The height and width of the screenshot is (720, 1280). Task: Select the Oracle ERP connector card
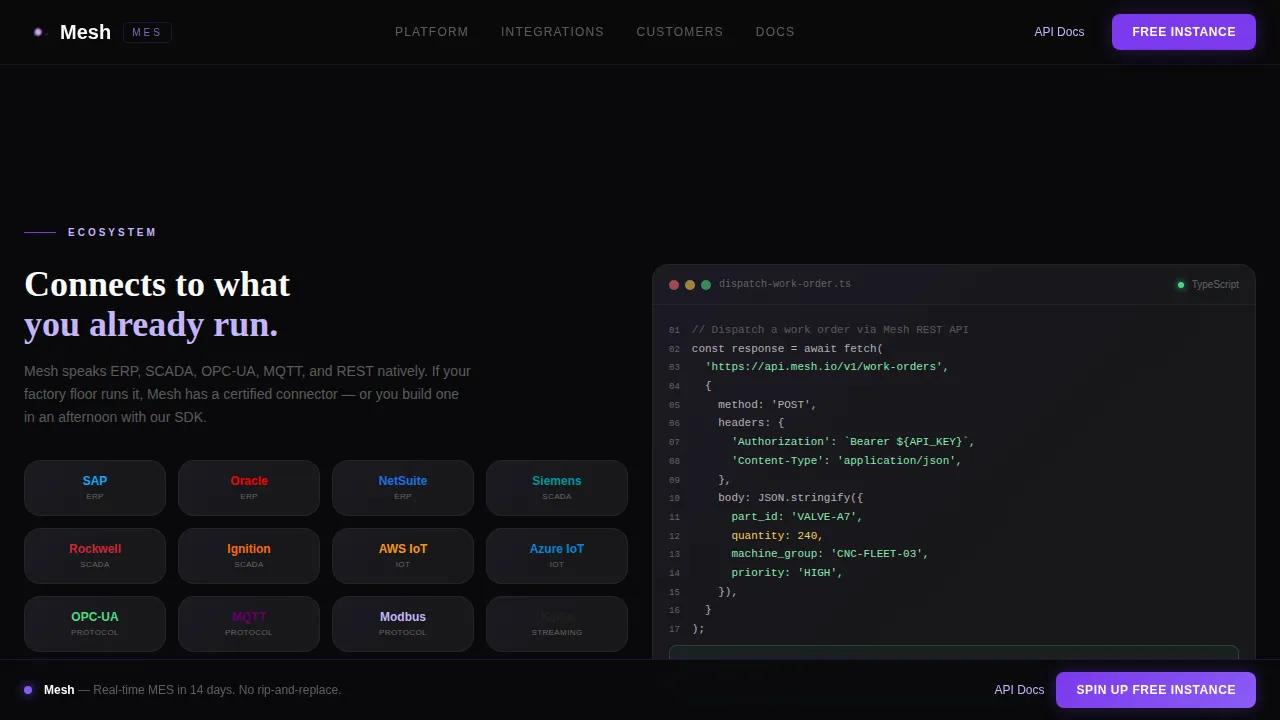(x=249, y=488)
